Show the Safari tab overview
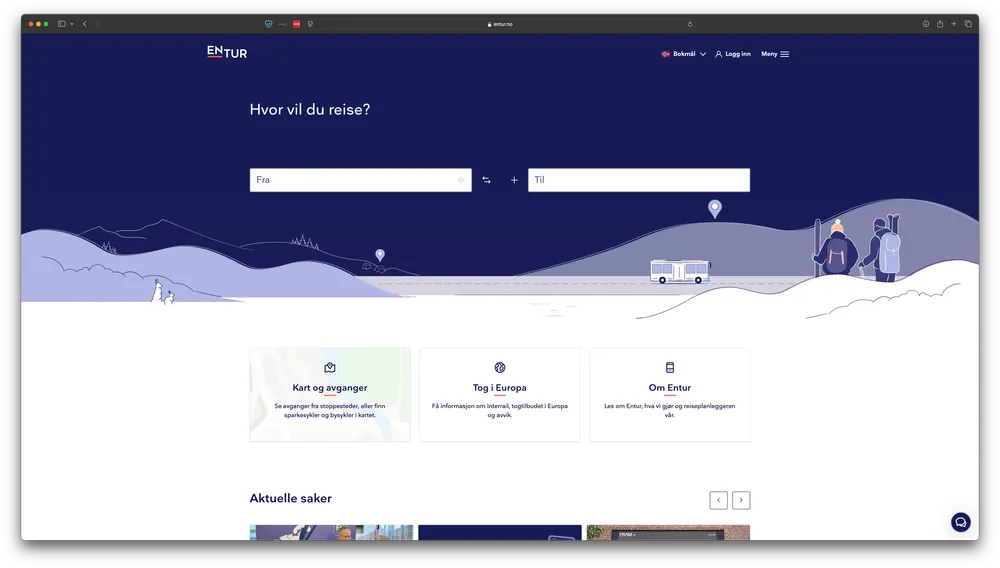This screenshot has height=568, width=1000. pyautogui.click(x=968, y=24)
